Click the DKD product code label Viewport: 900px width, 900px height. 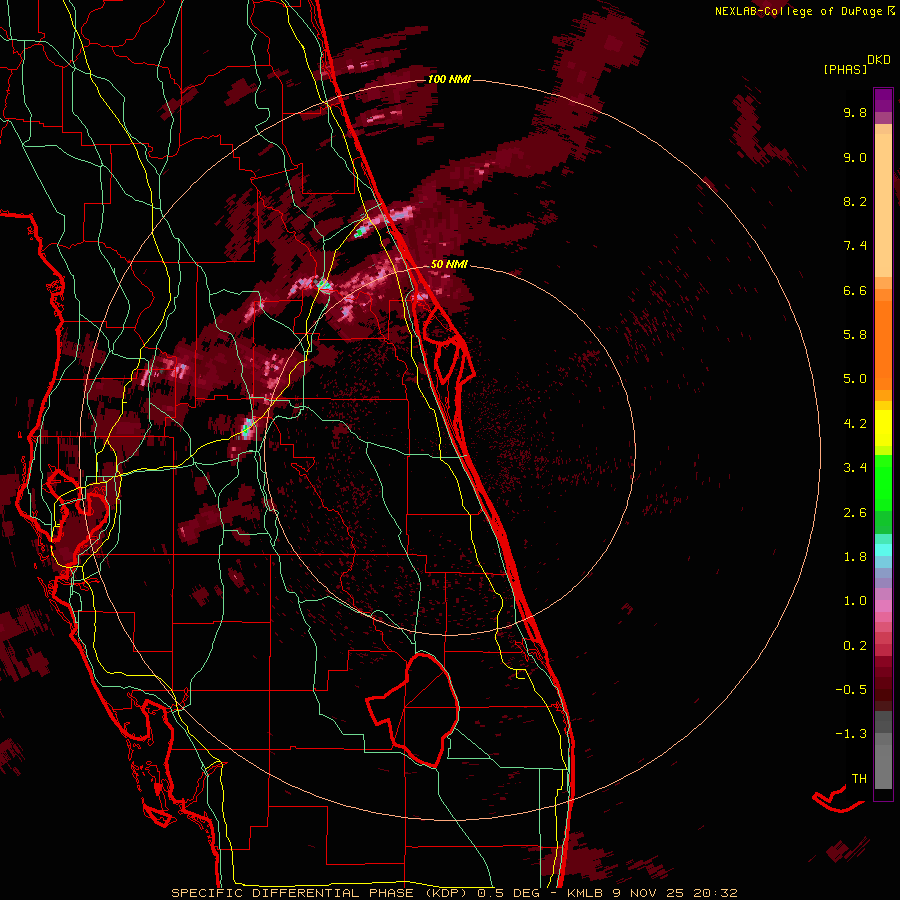coord(879,60)
